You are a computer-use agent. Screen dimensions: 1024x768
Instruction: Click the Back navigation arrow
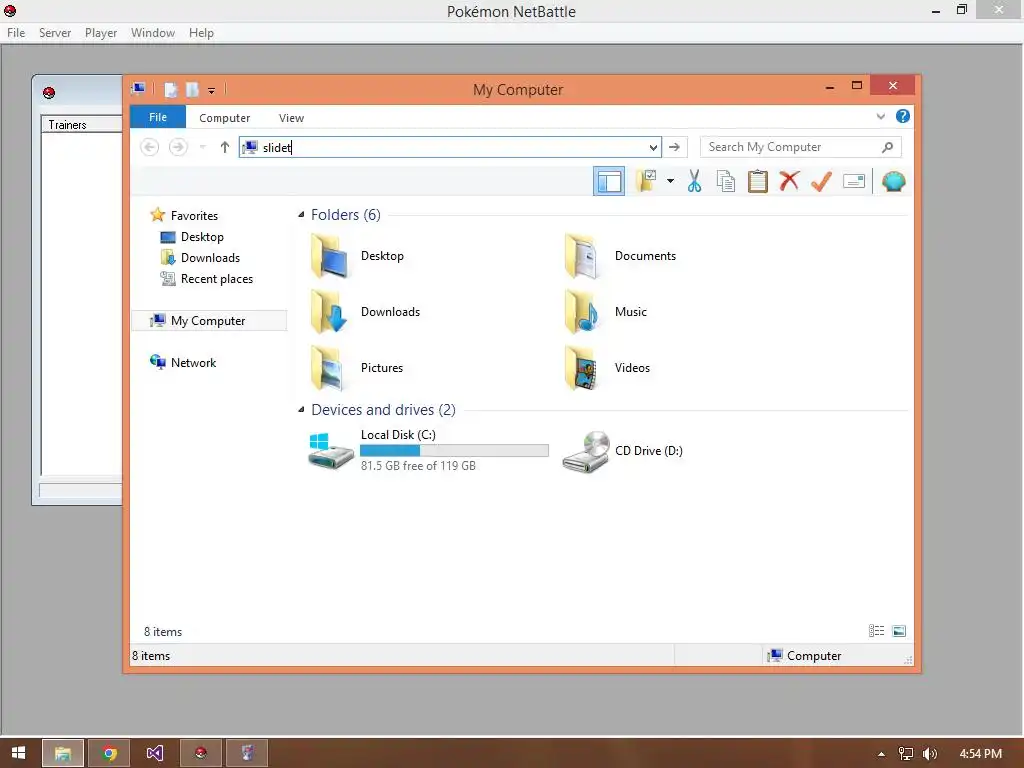click(150, 147)
